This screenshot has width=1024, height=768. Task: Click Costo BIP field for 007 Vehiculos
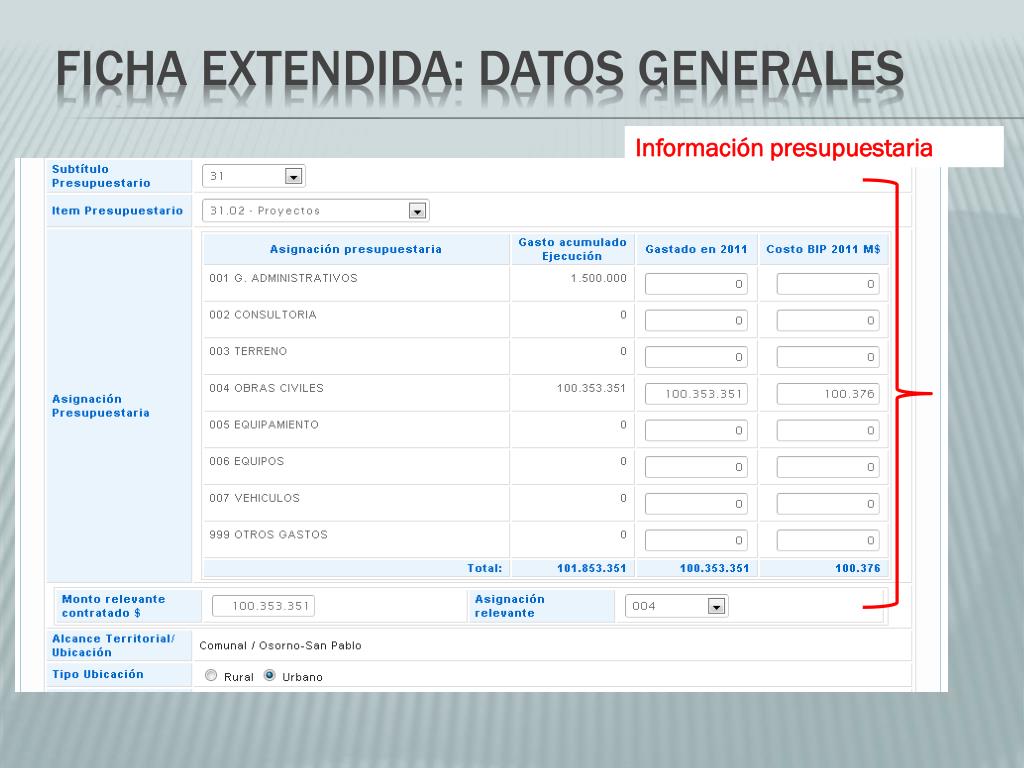pyautogui.click(x=827, y=504)
